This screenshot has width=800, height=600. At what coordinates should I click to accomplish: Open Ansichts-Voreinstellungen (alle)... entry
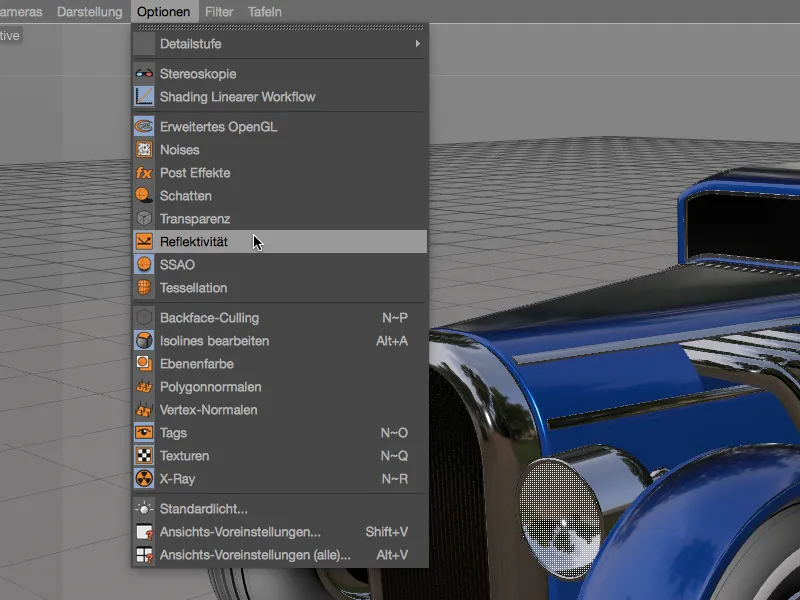[x=280, y=555]
